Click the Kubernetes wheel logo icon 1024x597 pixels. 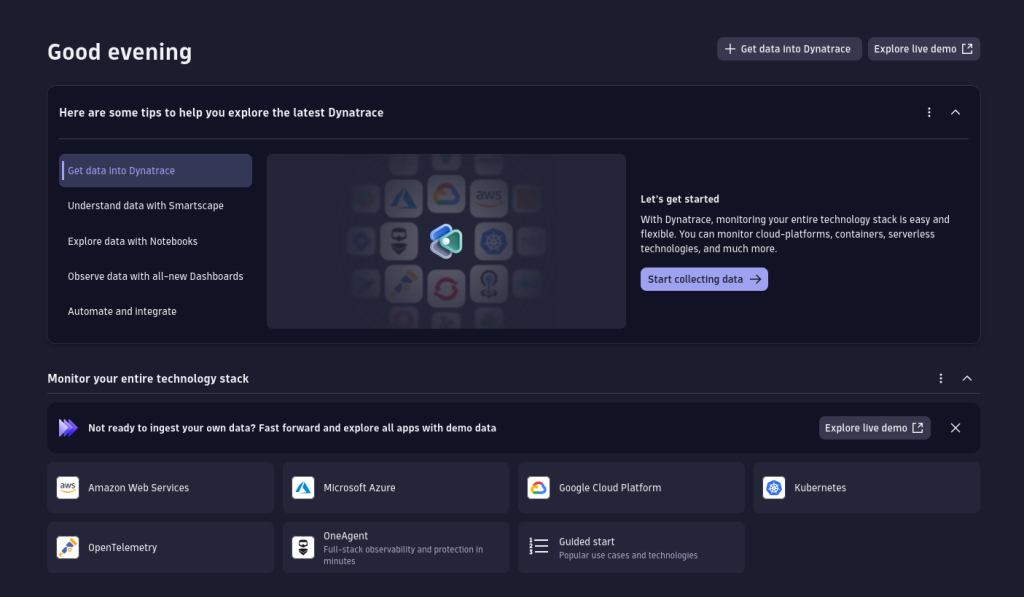pos(774,487)
